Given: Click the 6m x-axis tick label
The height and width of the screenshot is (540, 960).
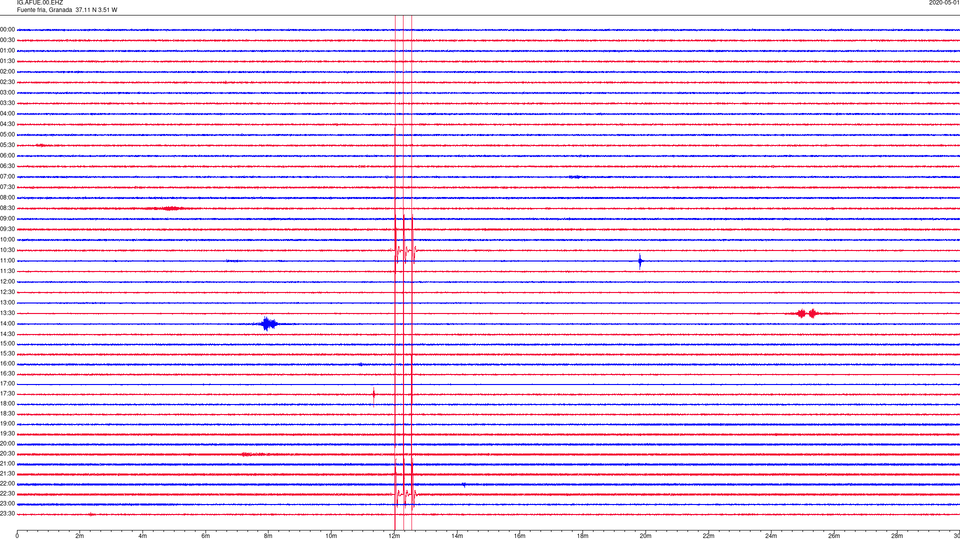Looking at the screenshot, I should coord(205,536).
